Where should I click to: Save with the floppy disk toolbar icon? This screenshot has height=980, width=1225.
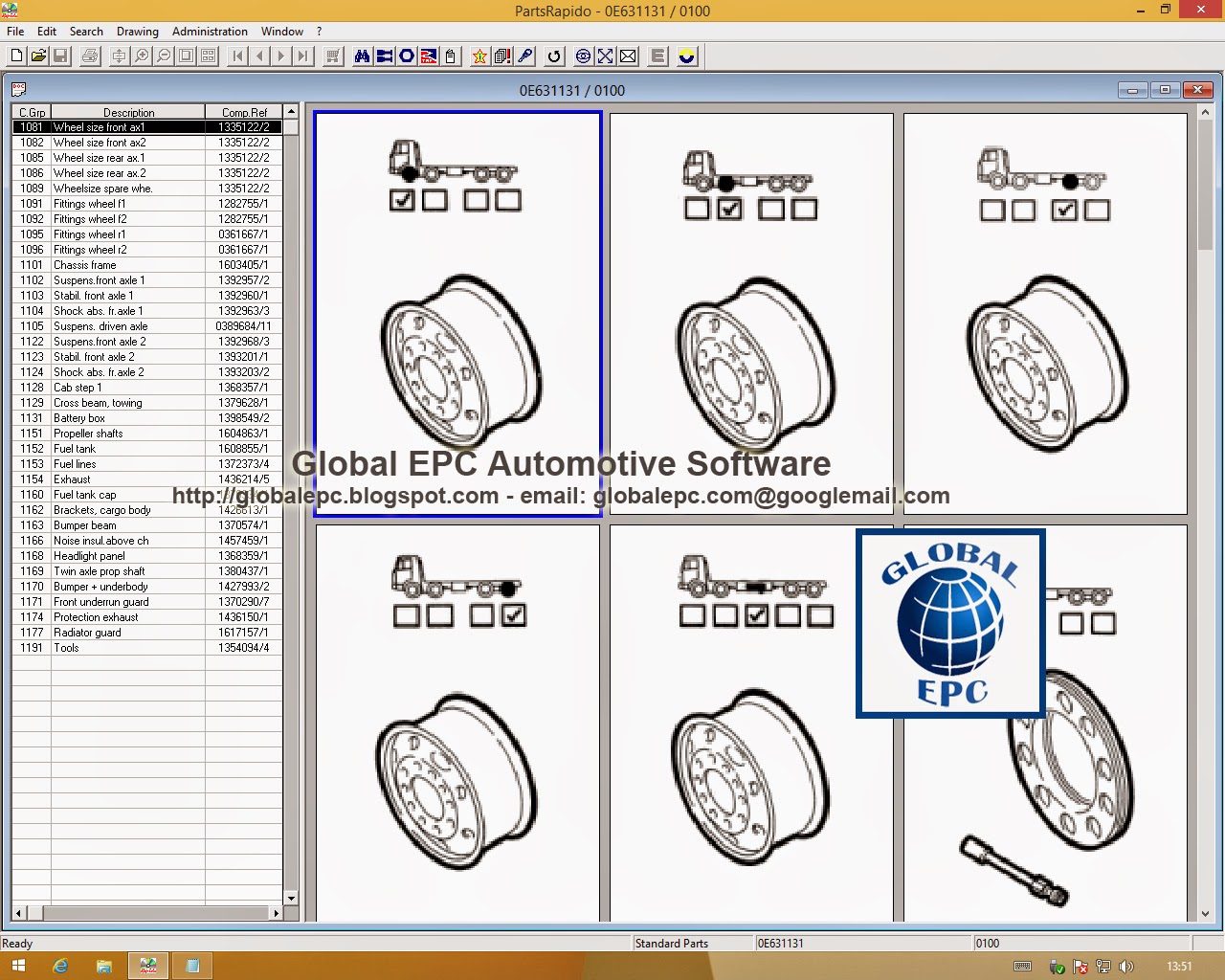(x=60, y=56)
